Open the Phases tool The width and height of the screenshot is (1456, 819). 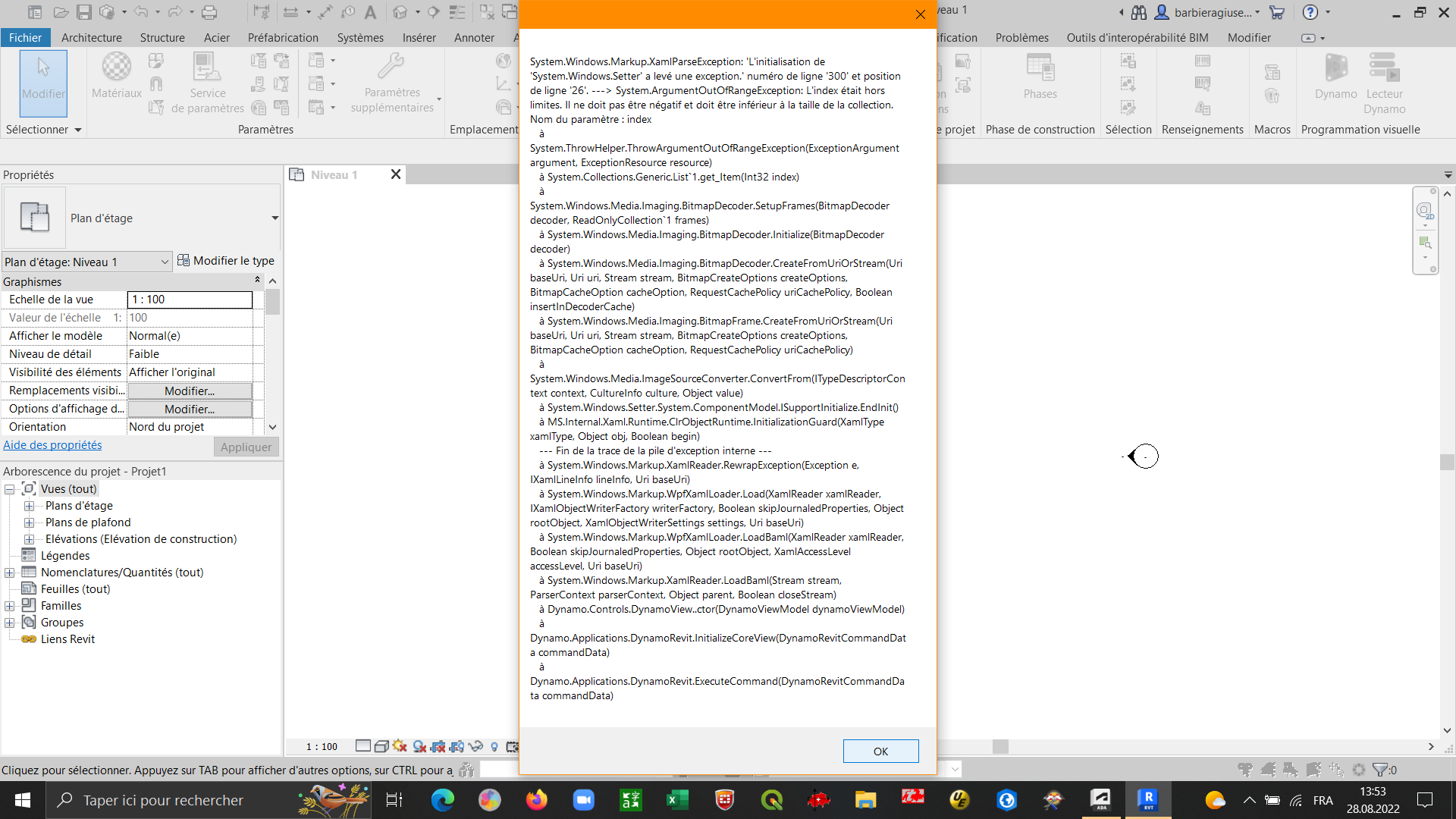click(1040, 76)
